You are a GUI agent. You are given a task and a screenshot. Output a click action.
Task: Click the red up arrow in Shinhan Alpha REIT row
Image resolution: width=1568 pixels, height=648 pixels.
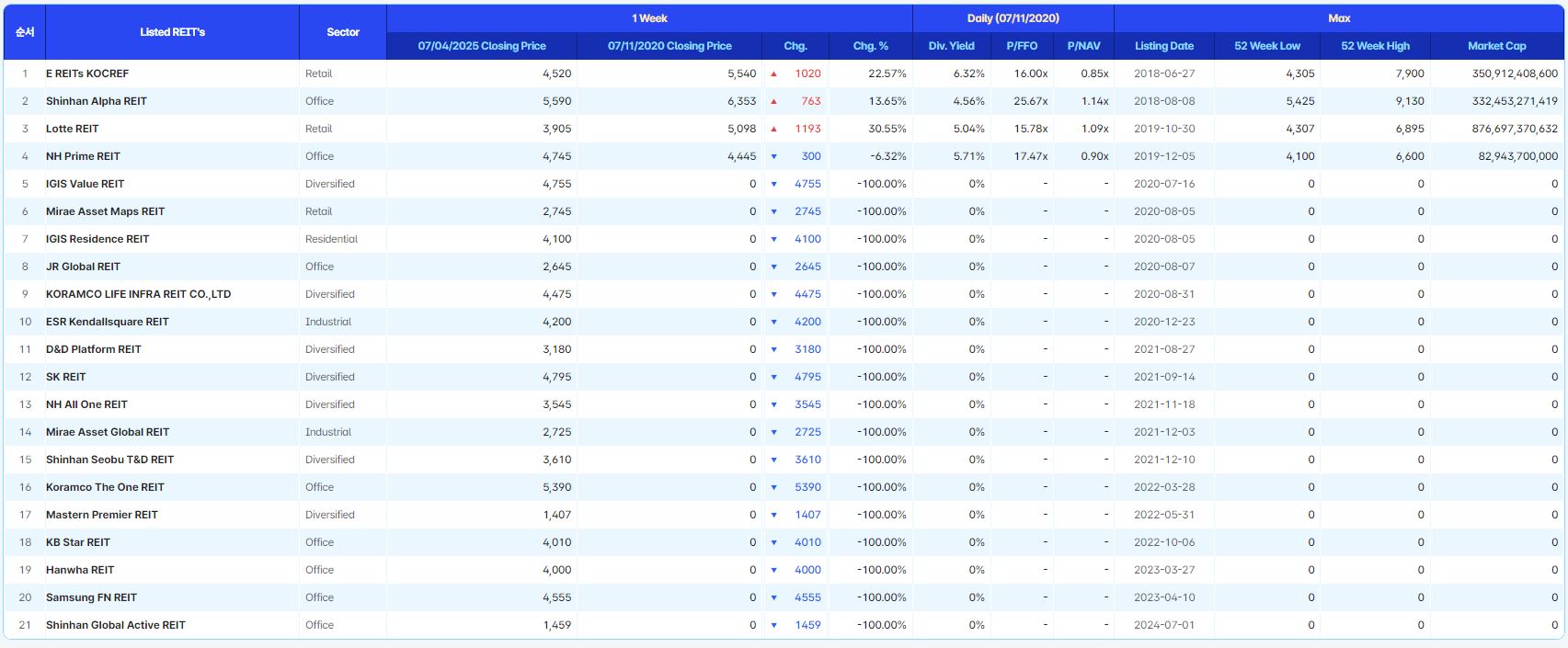pyautogui.click(x=774, y=101)
